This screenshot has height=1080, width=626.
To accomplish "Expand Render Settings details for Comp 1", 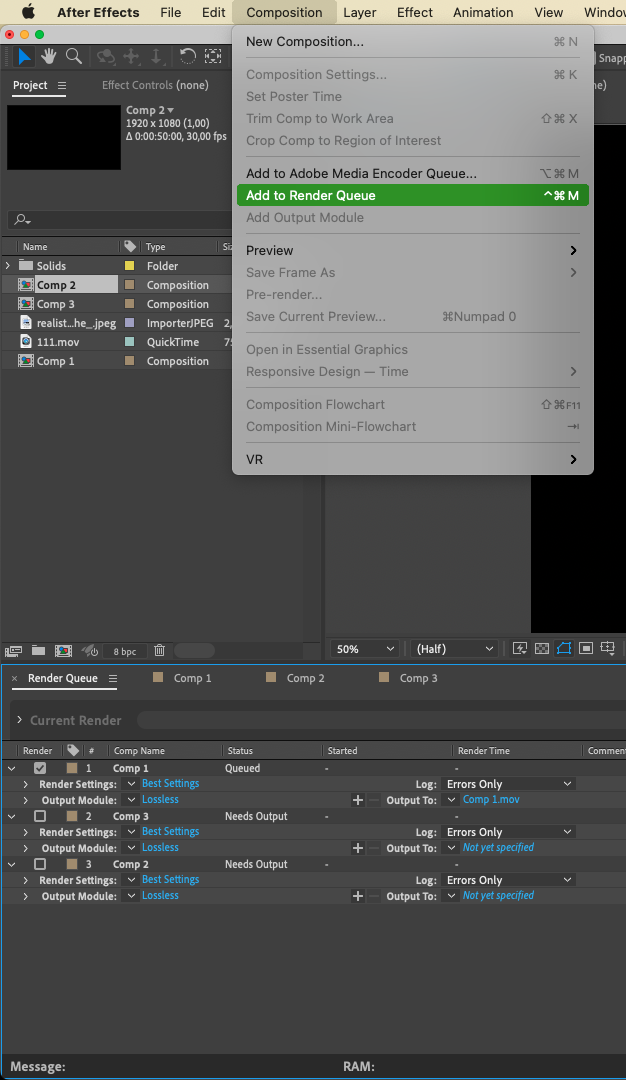I will click(25, 785).
